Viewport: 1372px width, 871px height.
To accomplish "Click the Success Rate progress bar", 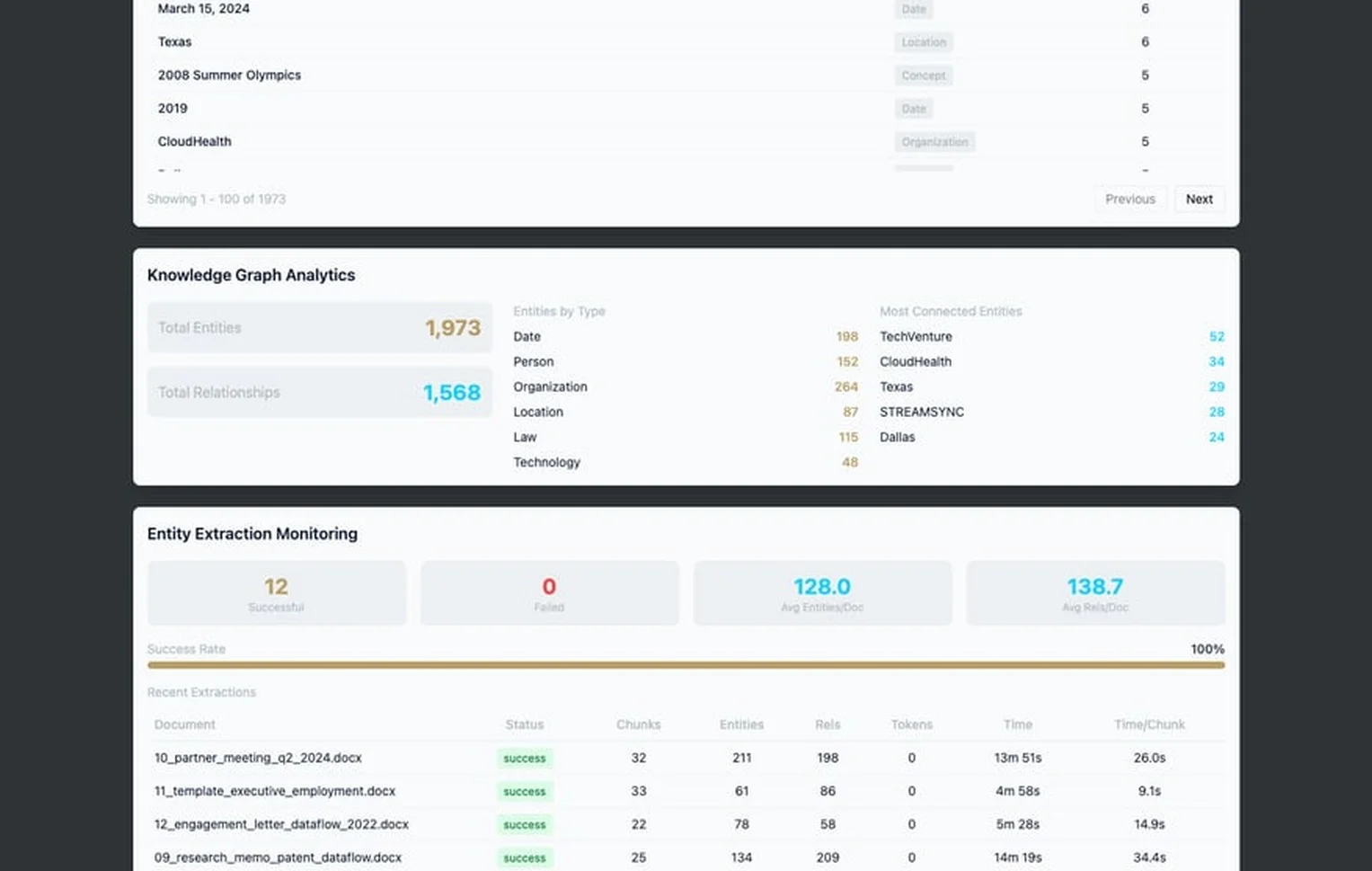I will coord(686,665).
